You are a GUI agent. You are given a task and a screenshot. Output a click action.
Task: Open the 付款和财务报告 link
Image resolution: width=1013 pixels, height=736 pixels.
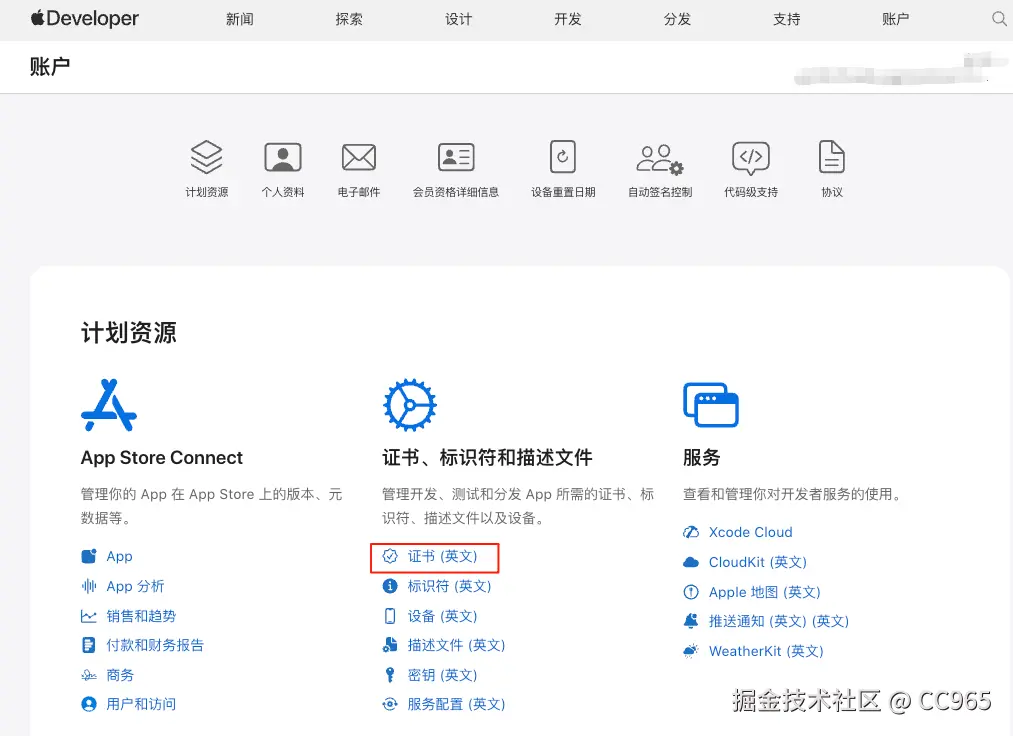[155, 645]
